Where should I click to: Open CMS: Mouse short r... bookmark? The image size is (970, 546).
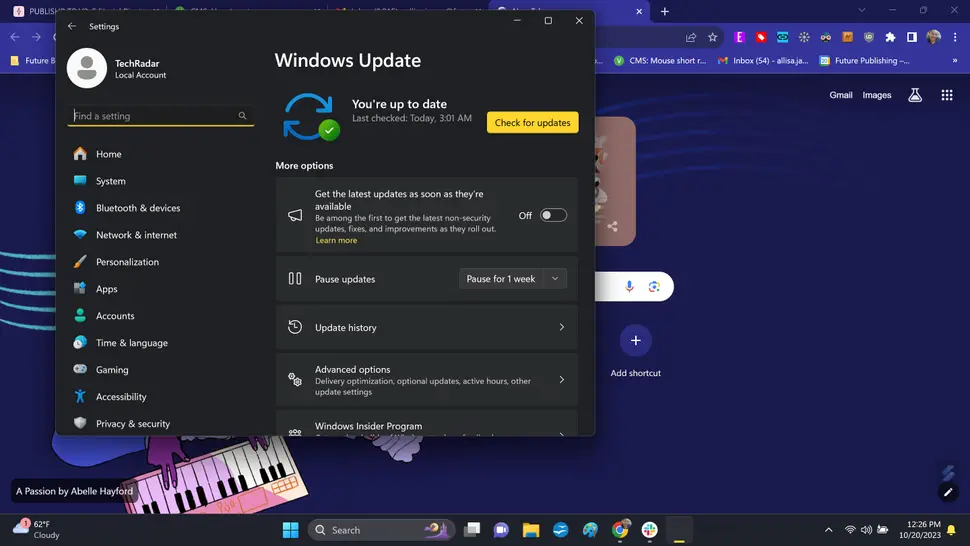660,61
